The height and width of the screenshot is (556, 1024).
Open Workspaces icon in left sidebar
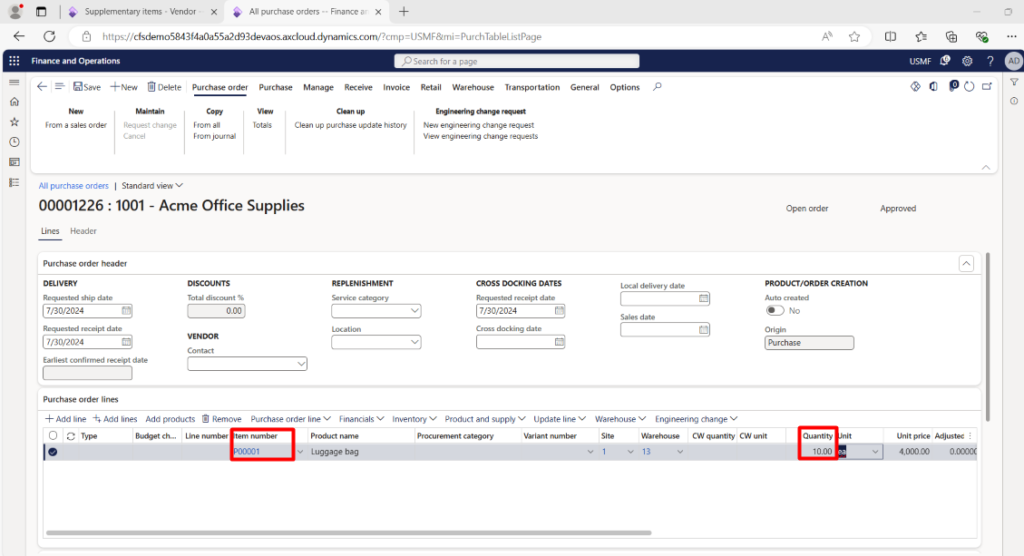pos(14,162)
